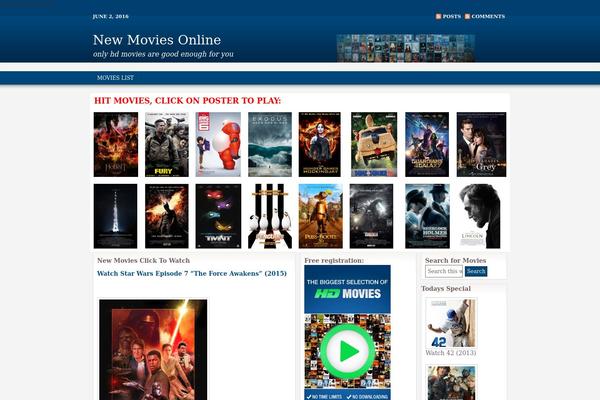Click the JUNE 2, 2016 date text
Viewport: 600px width, 400px height.
pos(111,16)
